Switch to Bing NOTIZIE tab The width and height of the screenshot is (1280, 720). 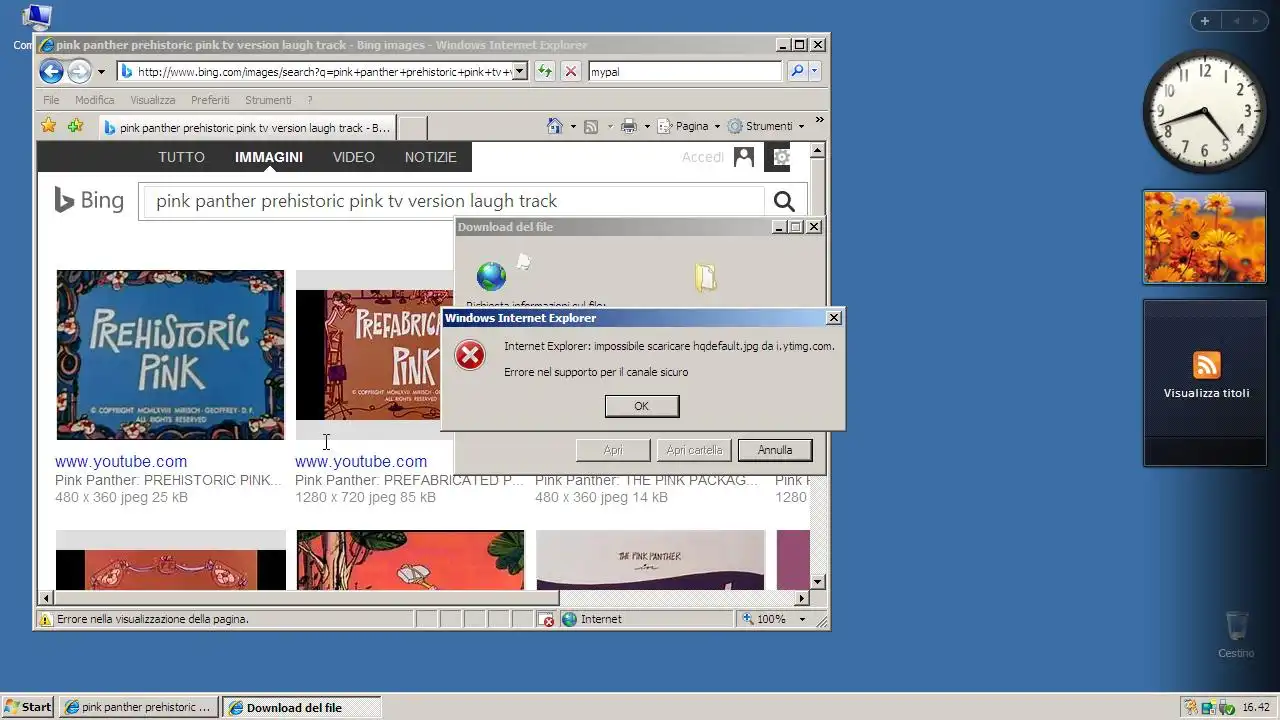click(431, 157)
